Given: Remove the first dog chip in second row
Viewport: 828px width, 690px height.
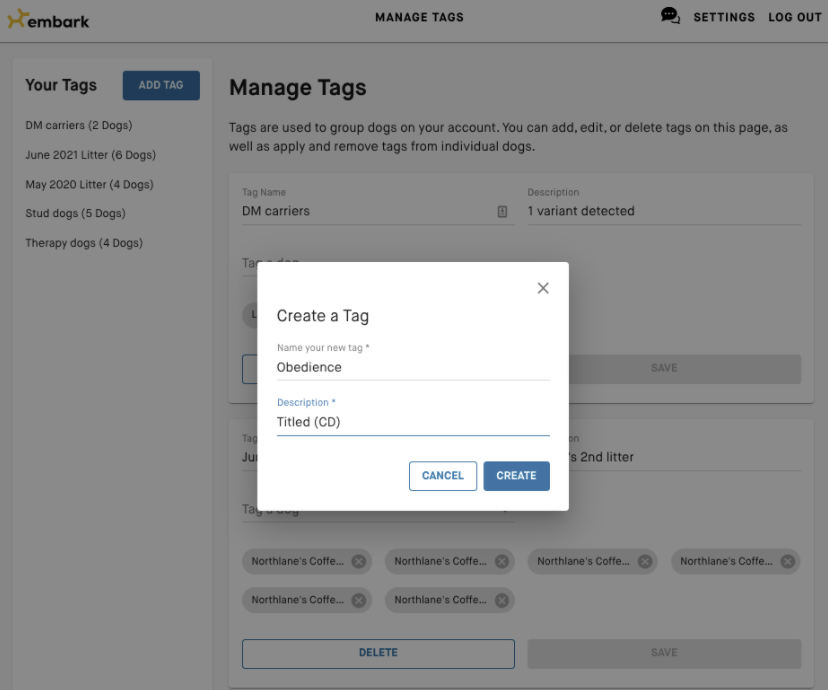Looking at the screenshot, I should (359, 600).
